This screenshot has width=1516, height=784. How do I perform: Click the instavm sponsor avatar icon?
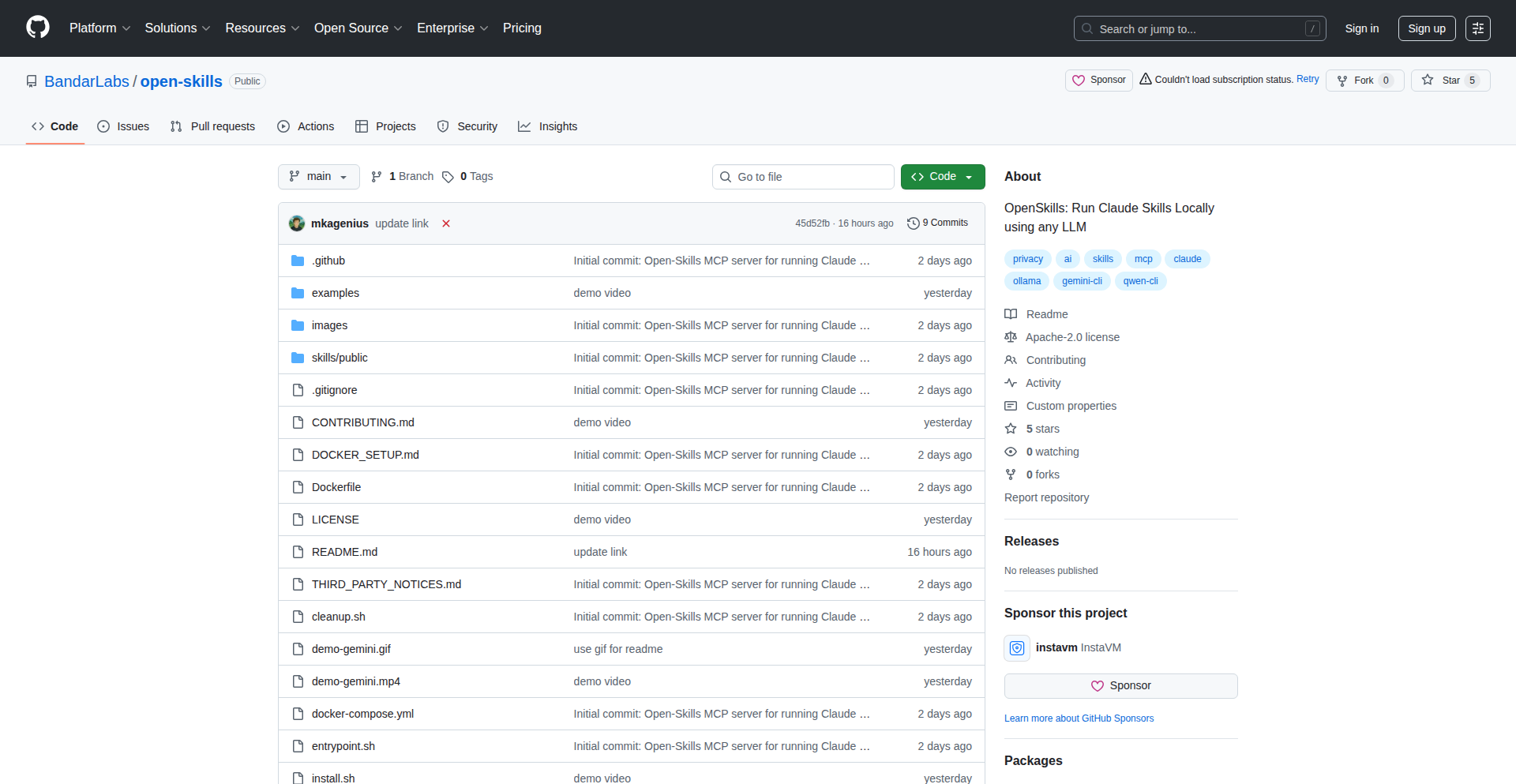1017,648
